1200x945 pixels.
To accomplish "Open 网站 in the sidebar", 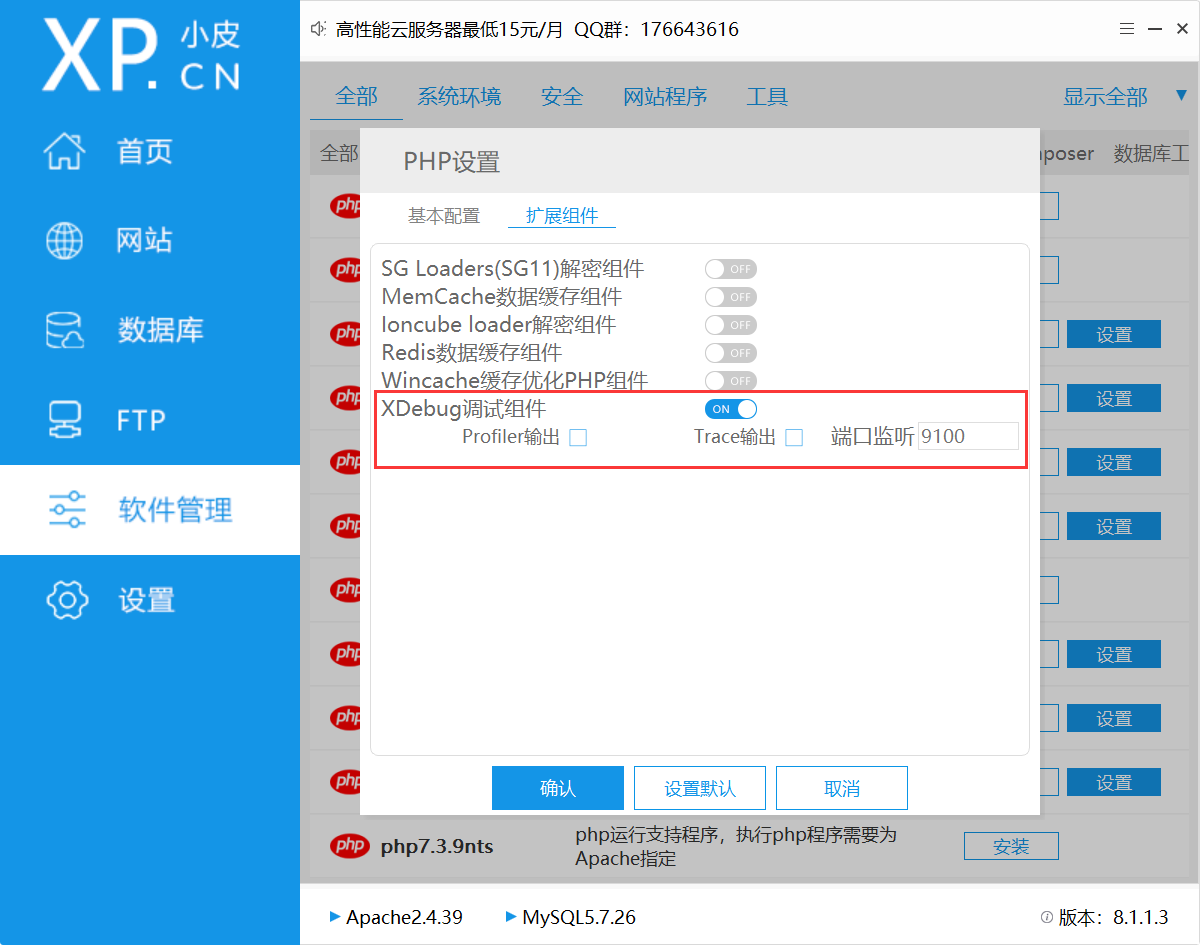I will 150,241.
